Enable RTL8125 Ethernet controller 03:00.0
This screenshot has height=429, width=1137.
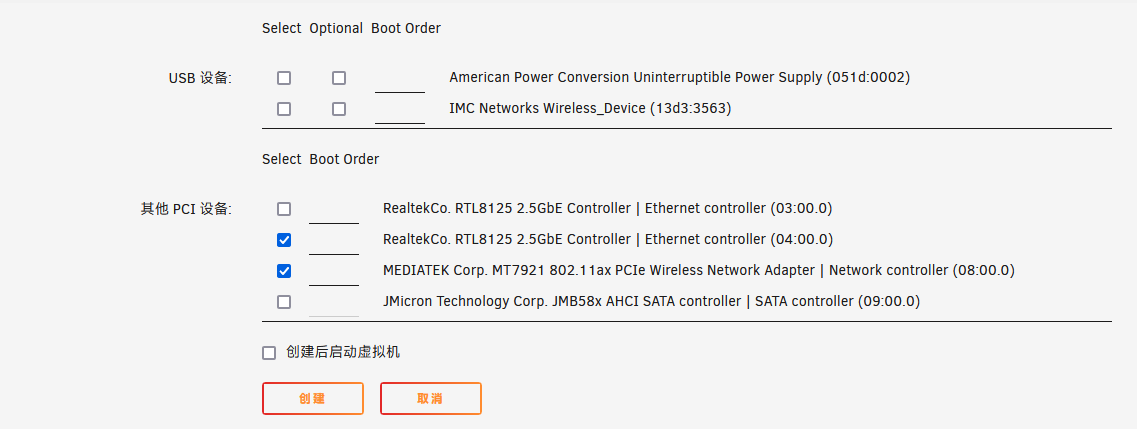tap(284, 209)
